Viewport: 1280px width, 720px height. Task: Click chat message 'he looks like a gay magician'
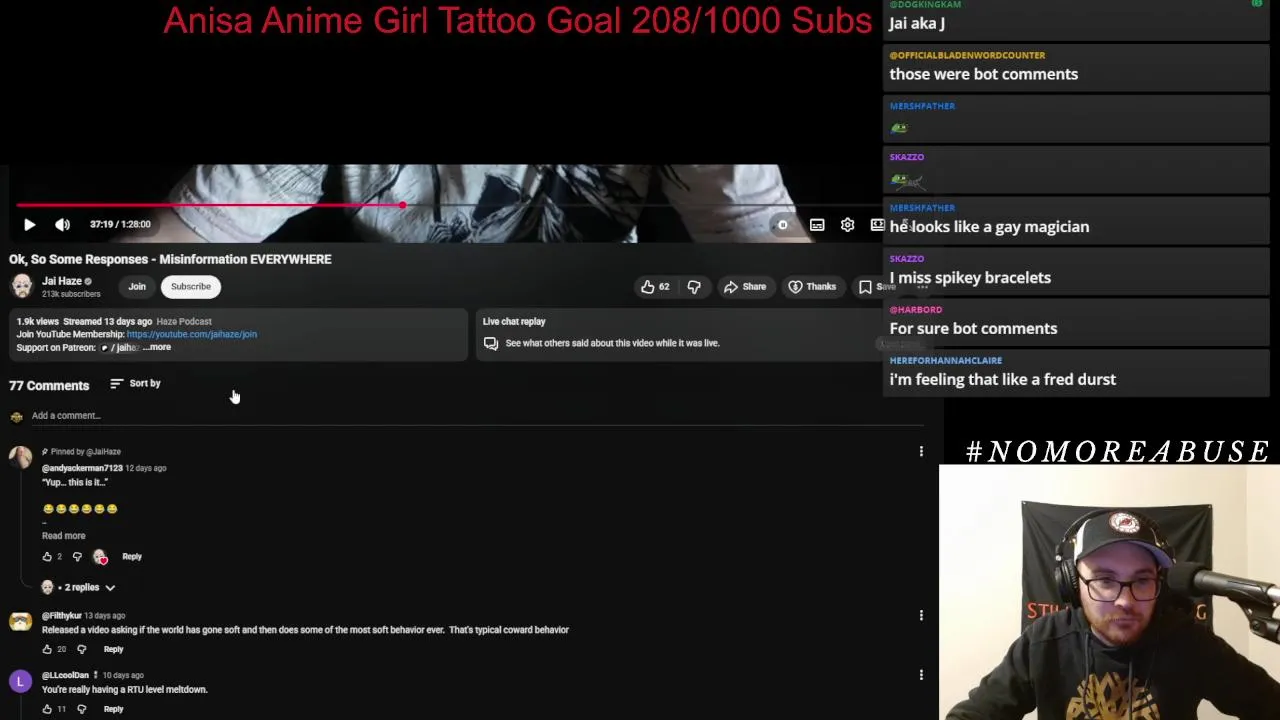989,228
